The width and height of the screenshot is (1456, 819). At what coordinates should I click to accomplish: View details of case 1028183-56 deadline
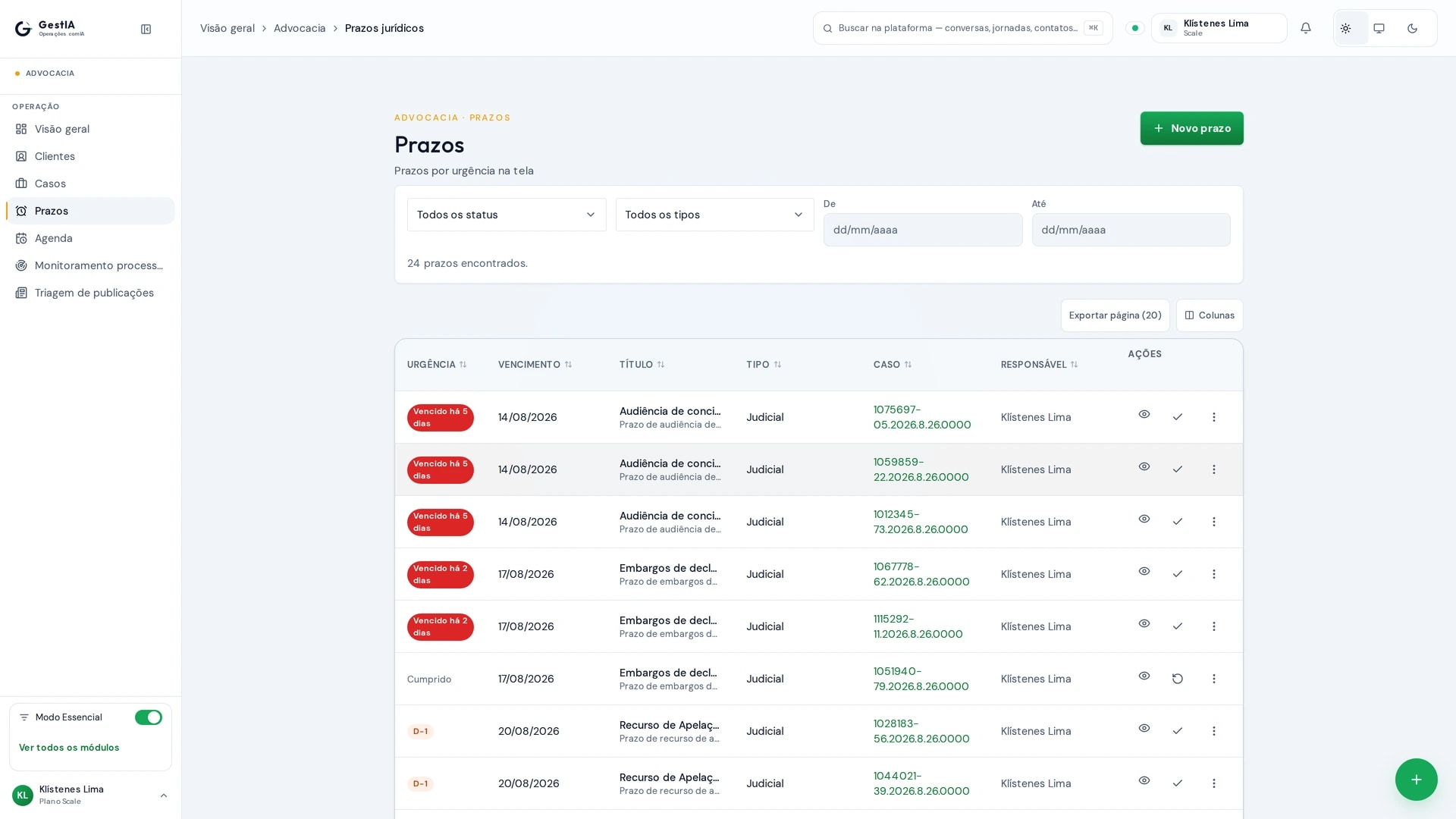point(1144,729)
